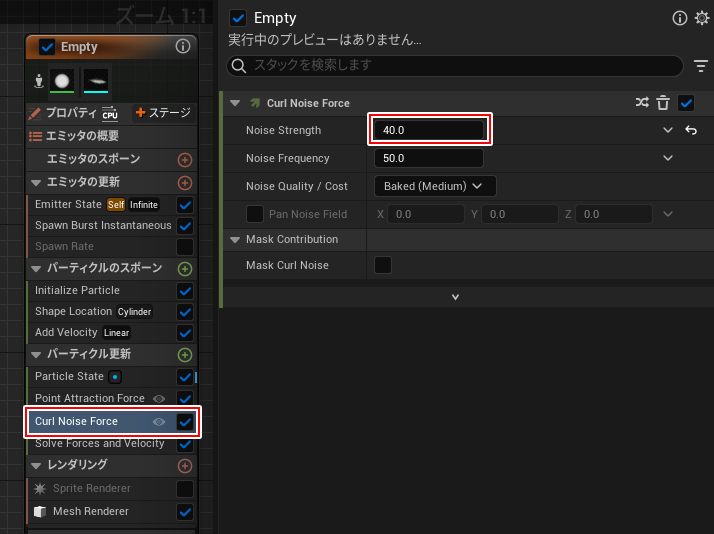Click the CPU sim target icon
Viewport: 714px width, 534px height.
[x=110, y=113]
